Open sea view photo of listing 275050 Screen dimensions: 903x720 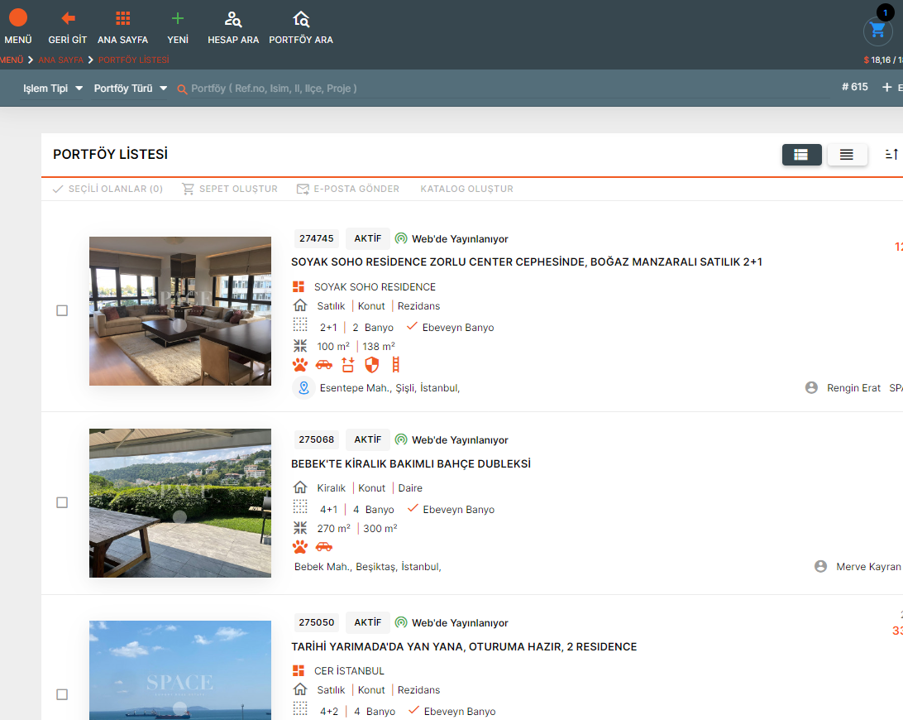pyautogui.click(x=180, y=670)
